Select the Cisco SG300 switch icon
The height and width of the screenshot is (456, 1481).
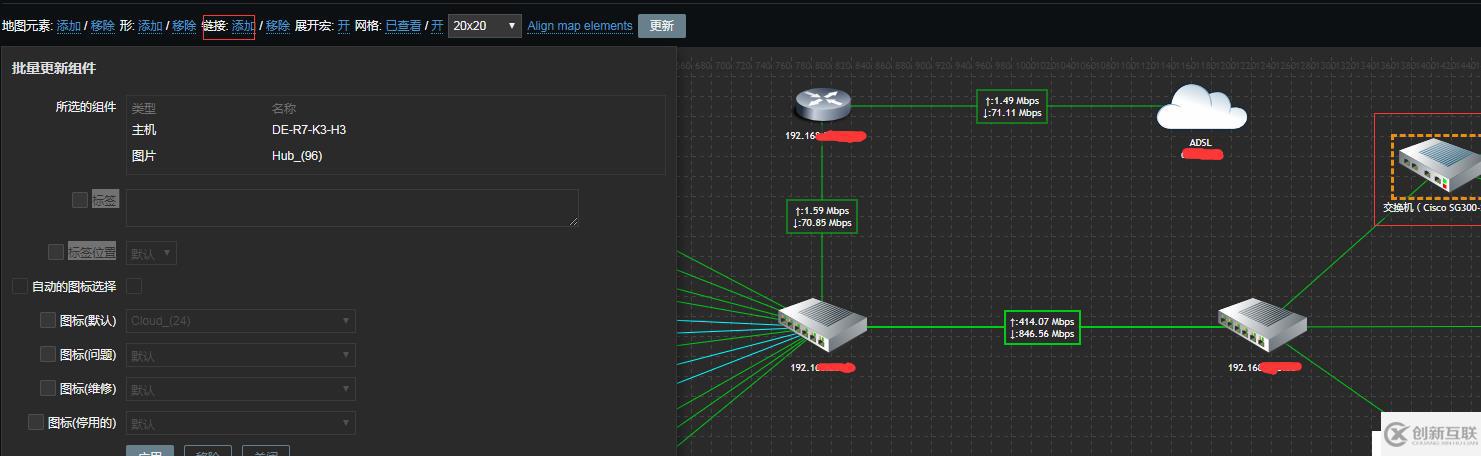click(x=1437, y=167)
